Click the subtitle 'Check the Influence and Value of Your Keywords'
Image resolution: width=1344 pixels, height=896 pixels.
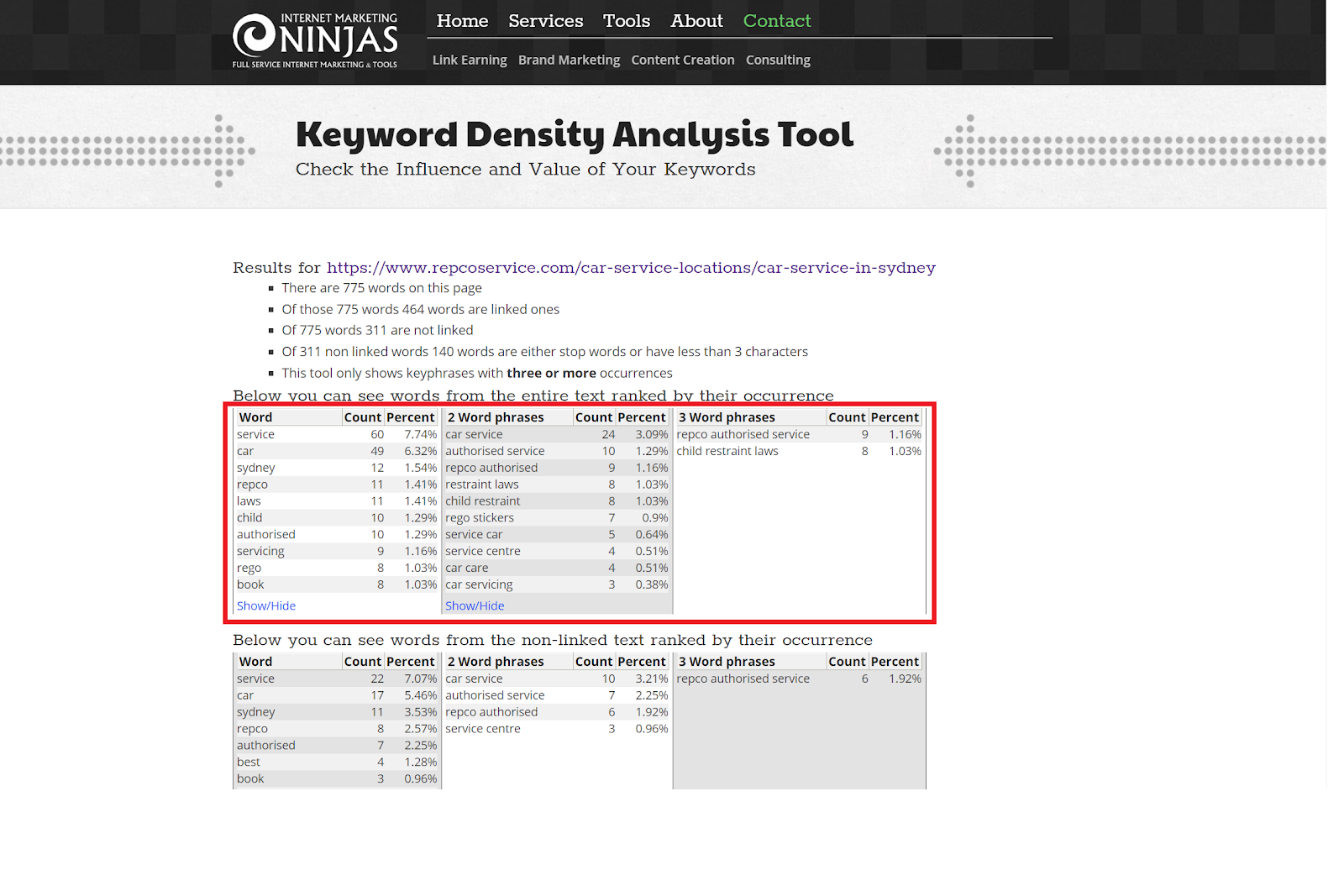point(526,170)
